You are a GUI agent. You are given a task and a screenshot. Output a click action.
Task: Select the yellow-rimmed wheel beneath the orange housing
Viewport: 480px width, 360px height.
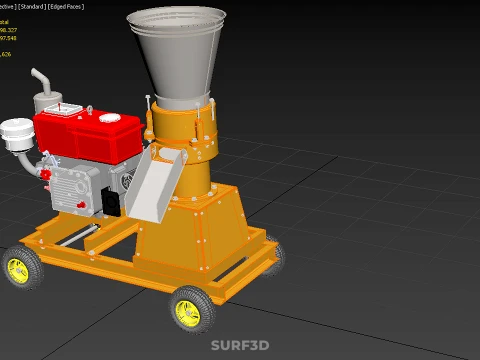tap(192, 310)
